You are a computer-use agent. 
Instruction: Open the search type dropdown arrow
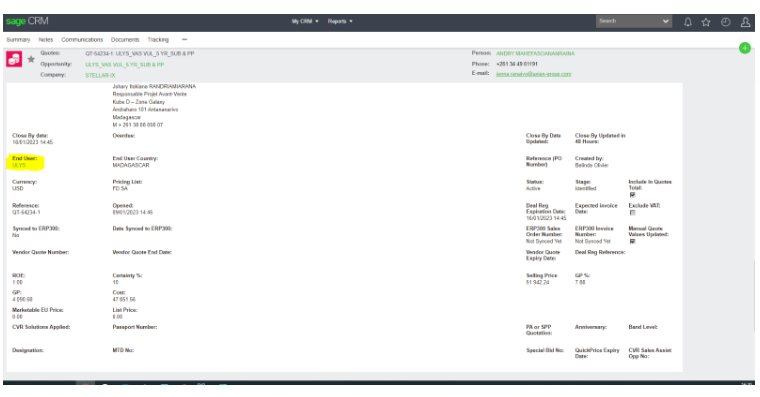(665, 21)
